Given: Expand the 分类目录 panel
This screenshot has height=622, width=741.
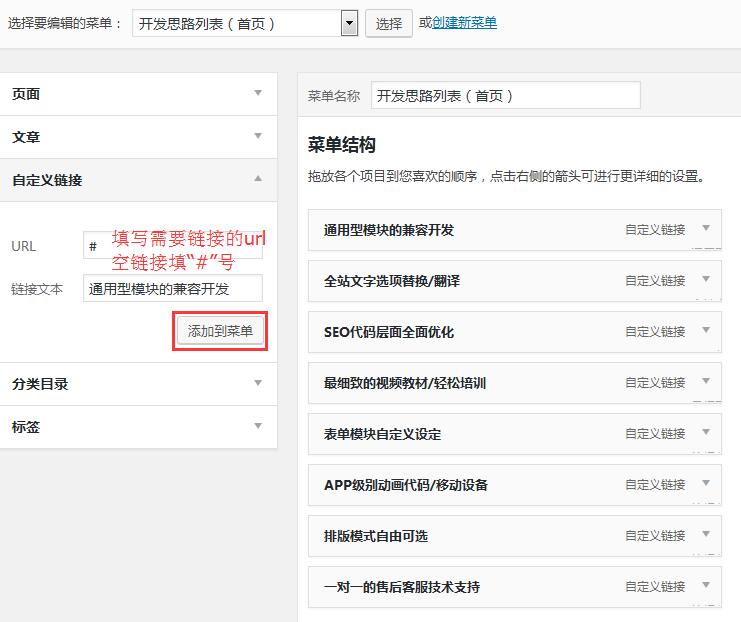Looking at the screenshot, I should (257, 384).
